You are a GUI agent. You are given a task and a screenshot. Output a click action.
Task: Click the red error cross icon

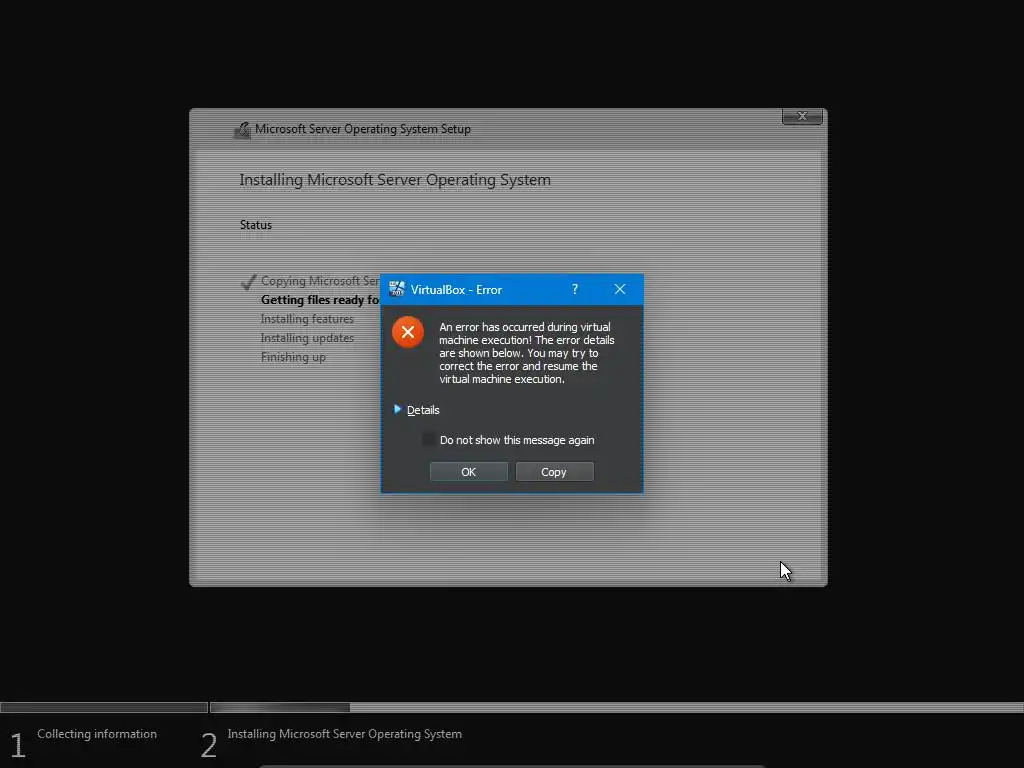408,332
